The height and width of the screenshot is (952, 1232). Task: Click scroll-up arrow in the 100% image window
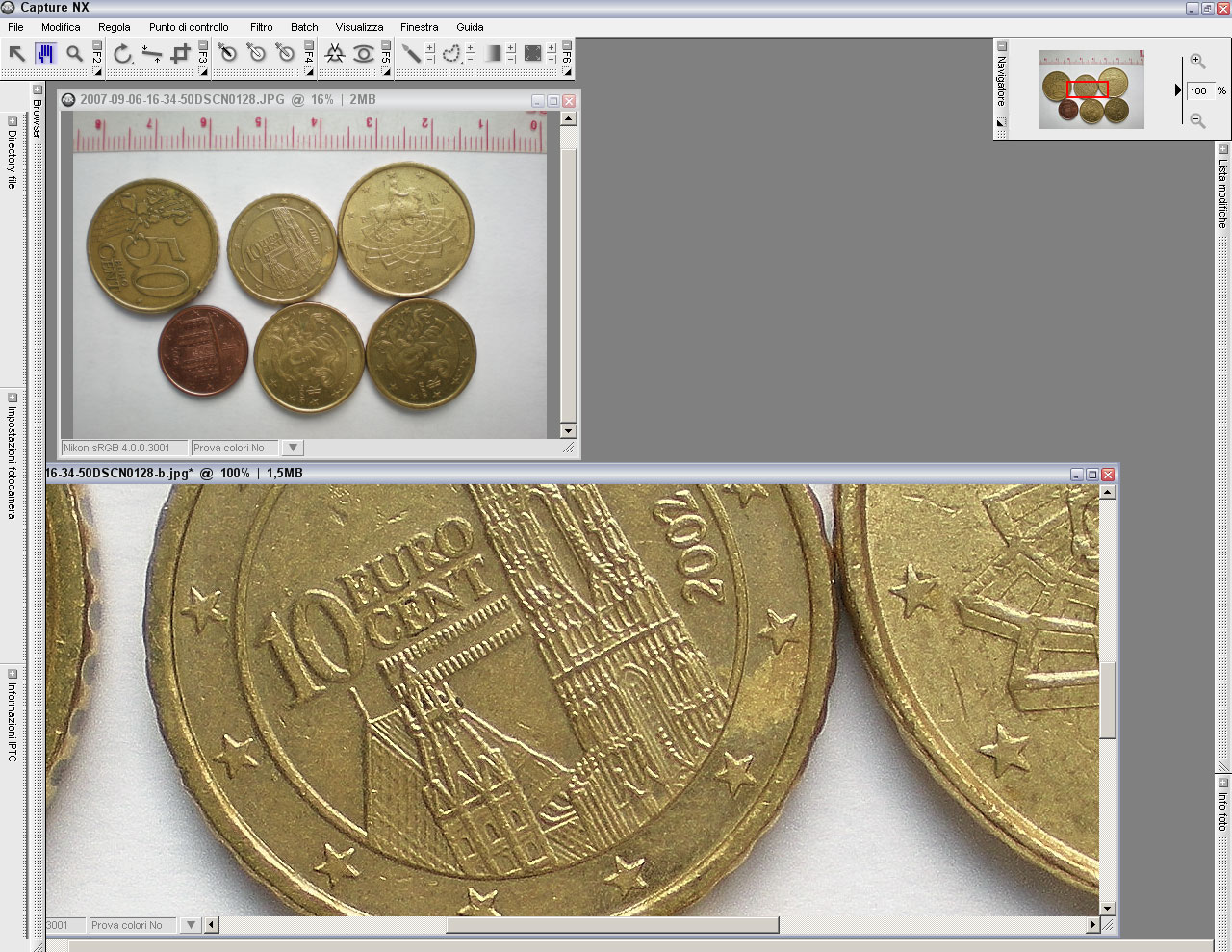point(1108,492)
